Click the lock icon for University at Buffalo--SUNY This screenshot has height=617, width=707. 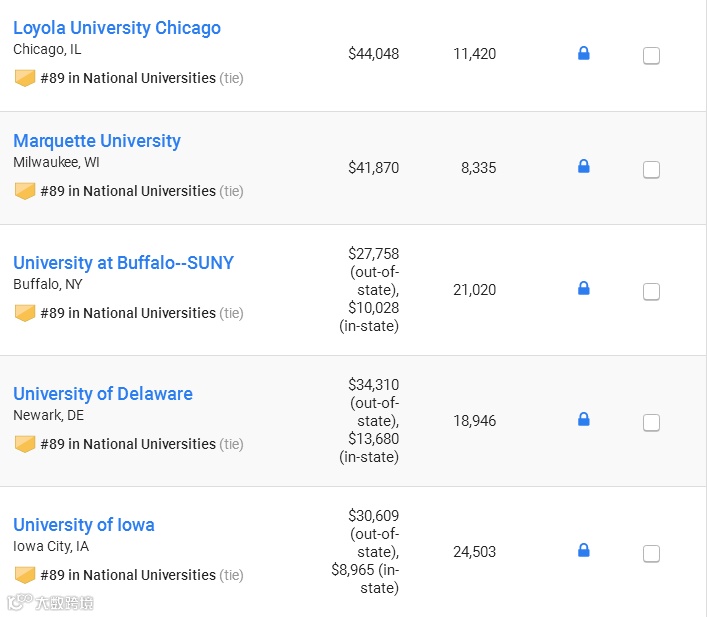584,289
